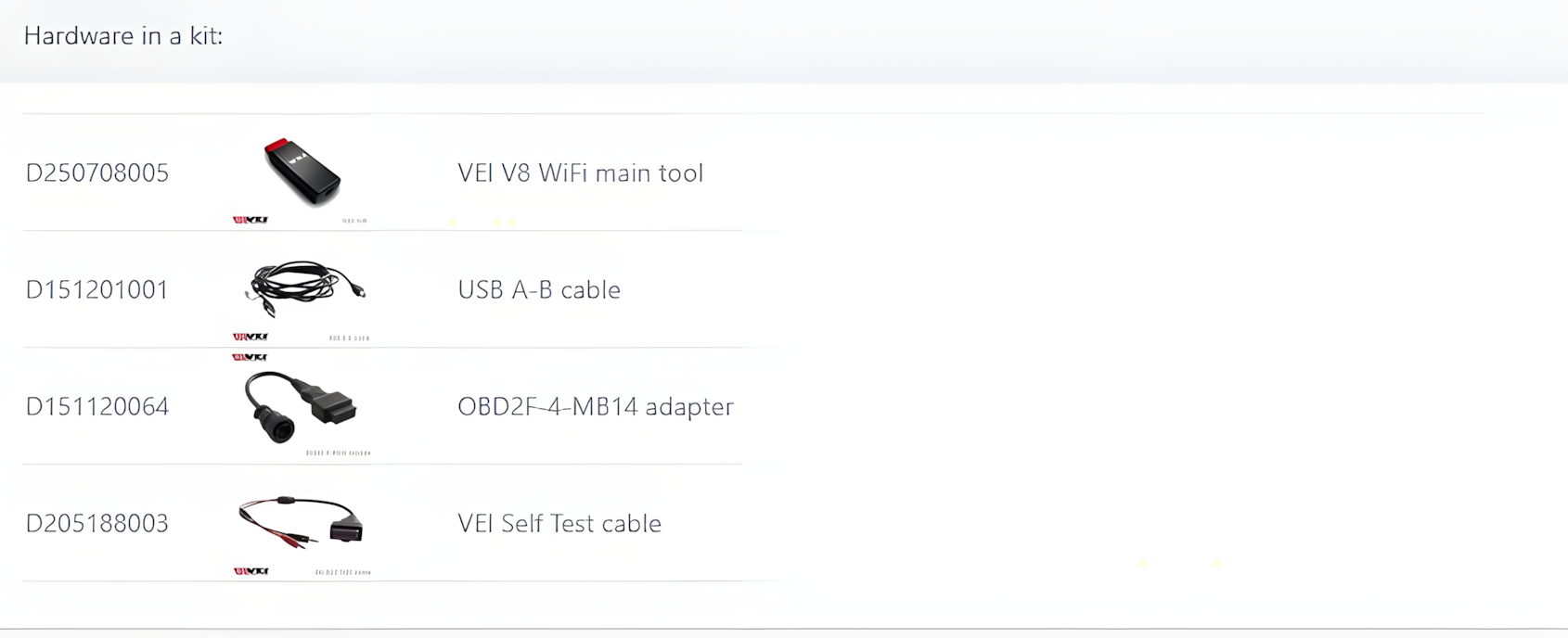This screenshot has height=638, width=1568.
Task: Select part number D205188003
Action: (x=97, y=524)
